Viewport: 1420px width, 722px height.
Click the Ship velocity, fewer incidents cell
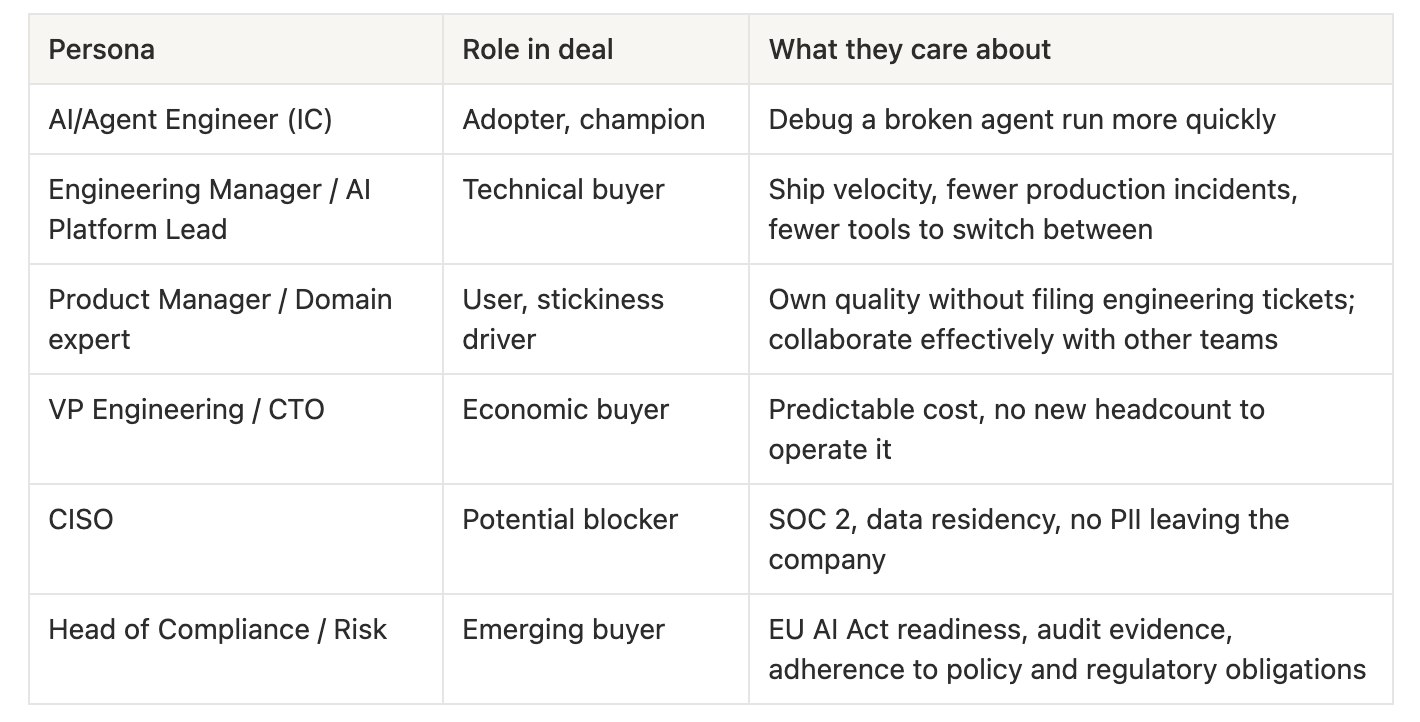point(1070,209)
